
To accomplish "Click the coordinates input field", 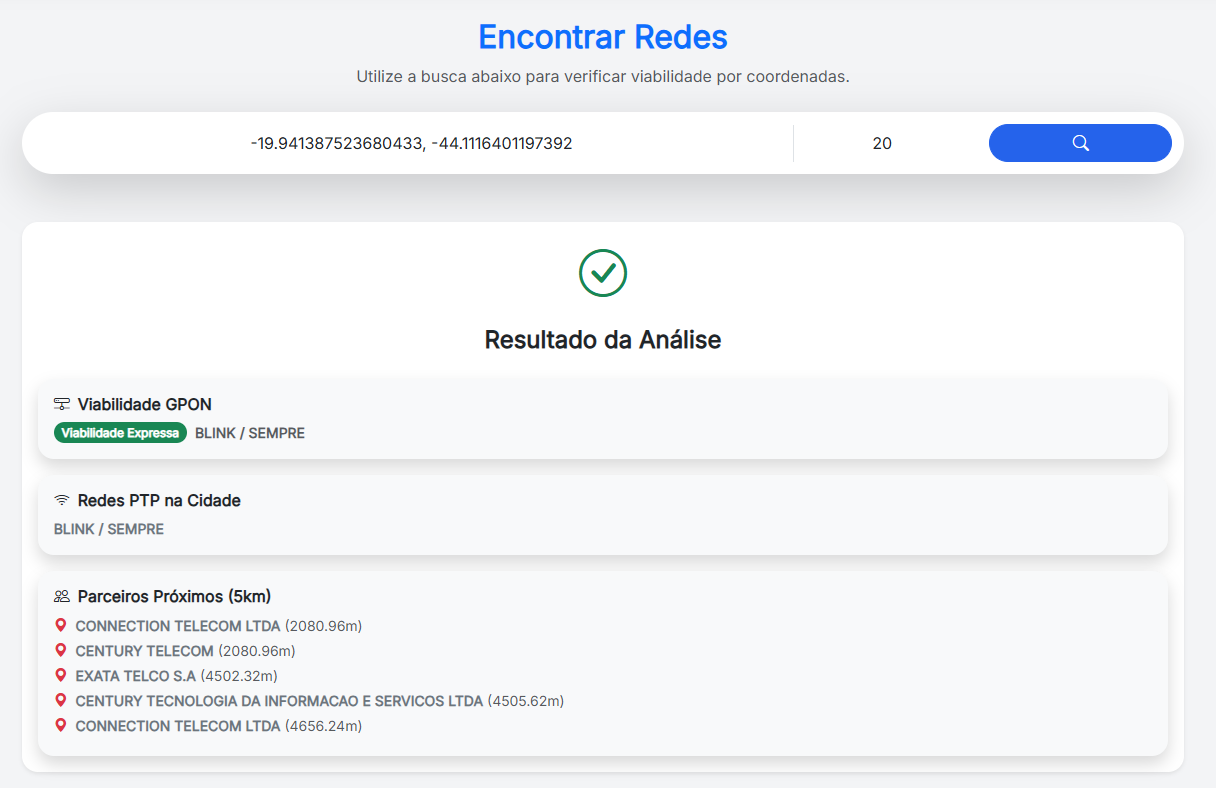I will pos(411,143).
